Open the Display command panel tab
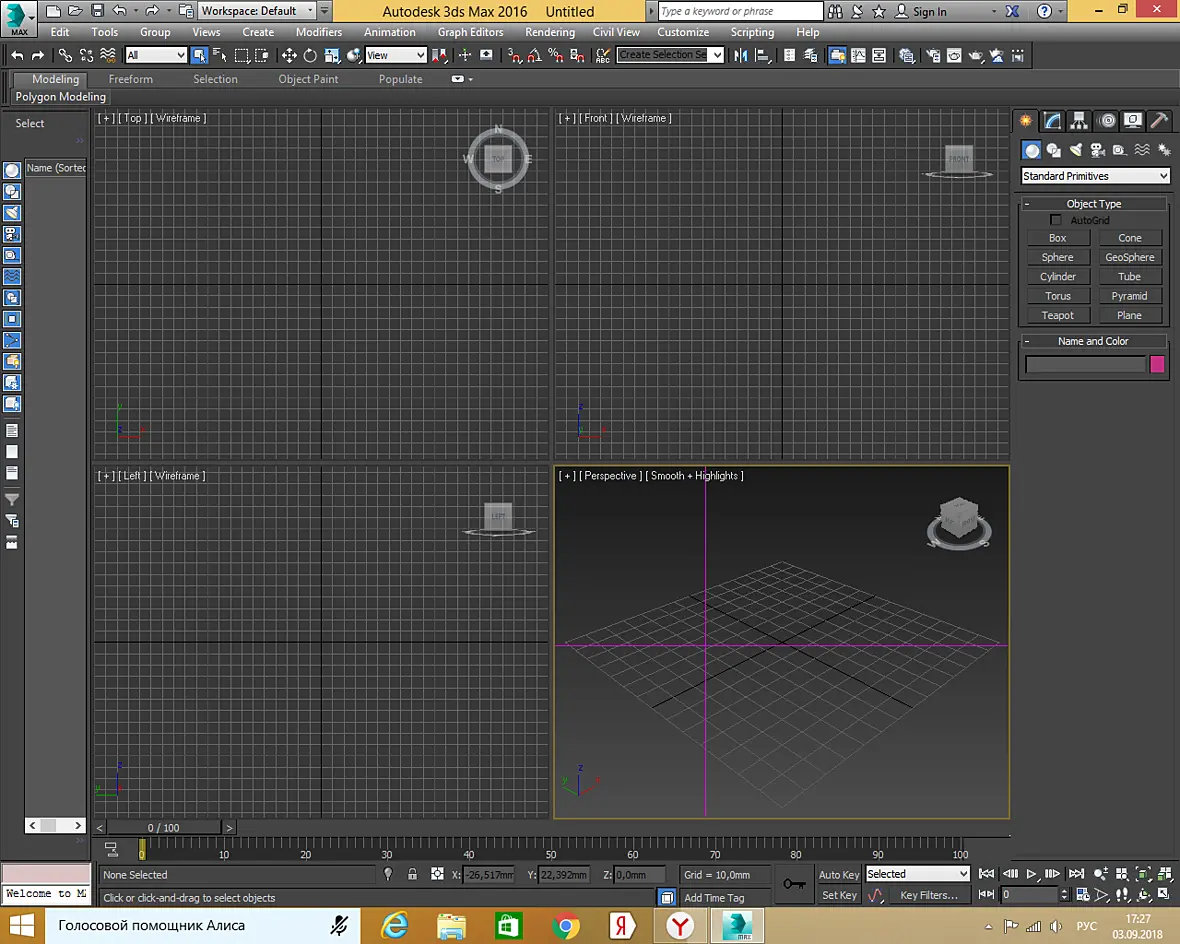The height and width of the screenshot is (944, 1180). click(x=1133, y=120)
